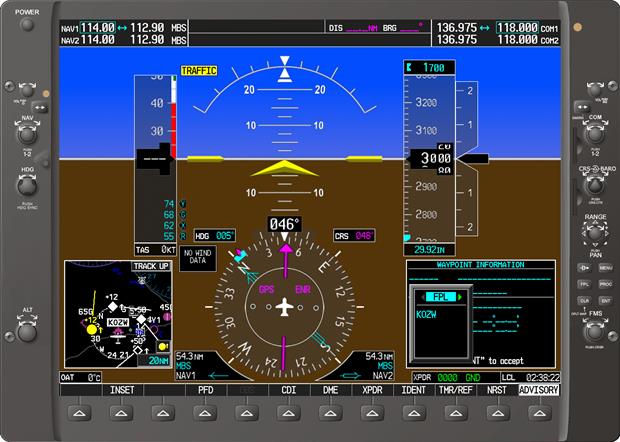Viewport: 620px width, 442px height.
Task: Click the selected altitude 1700 box
Action: (x=429, y=68)
